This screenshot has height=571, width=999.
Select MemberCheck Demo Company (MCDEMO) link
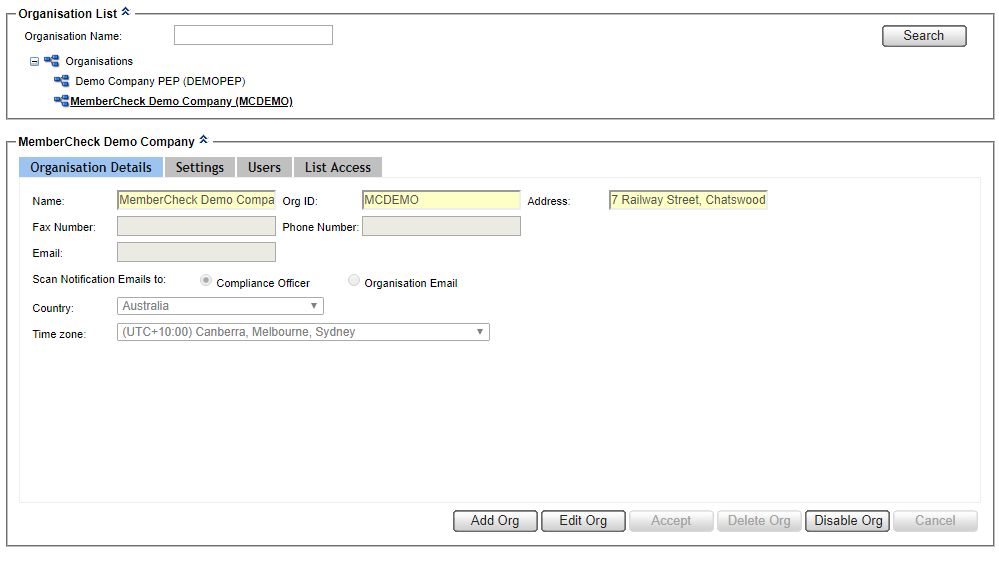click(182, 101)
